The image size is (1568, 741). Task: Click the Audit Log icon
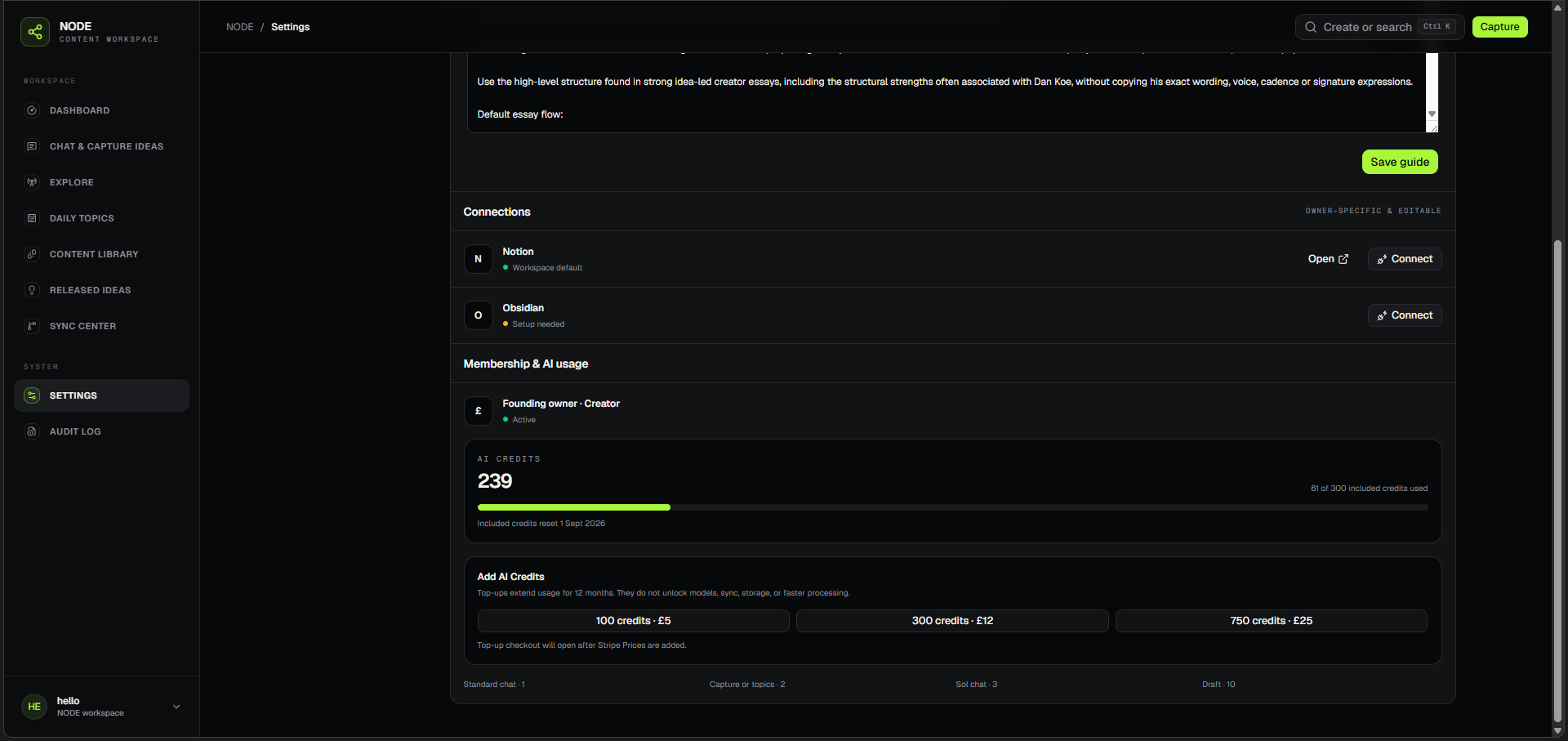coord(32,431)
